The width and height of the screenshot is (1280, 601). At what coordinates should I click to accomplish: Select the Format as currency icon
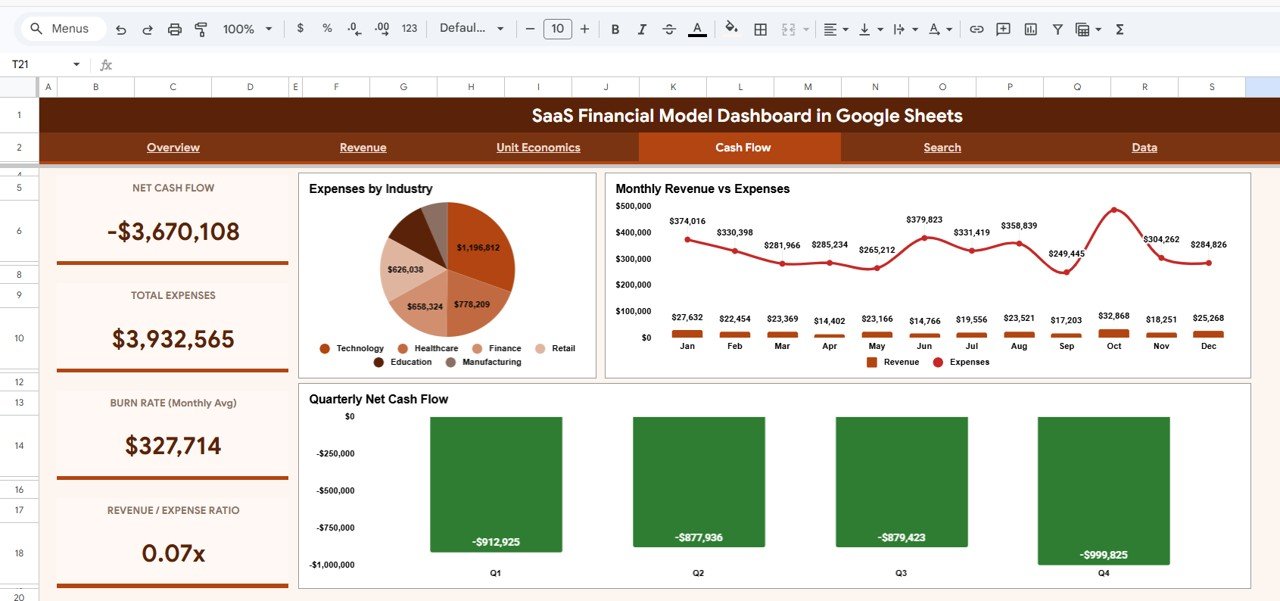[x=300, y=28]
